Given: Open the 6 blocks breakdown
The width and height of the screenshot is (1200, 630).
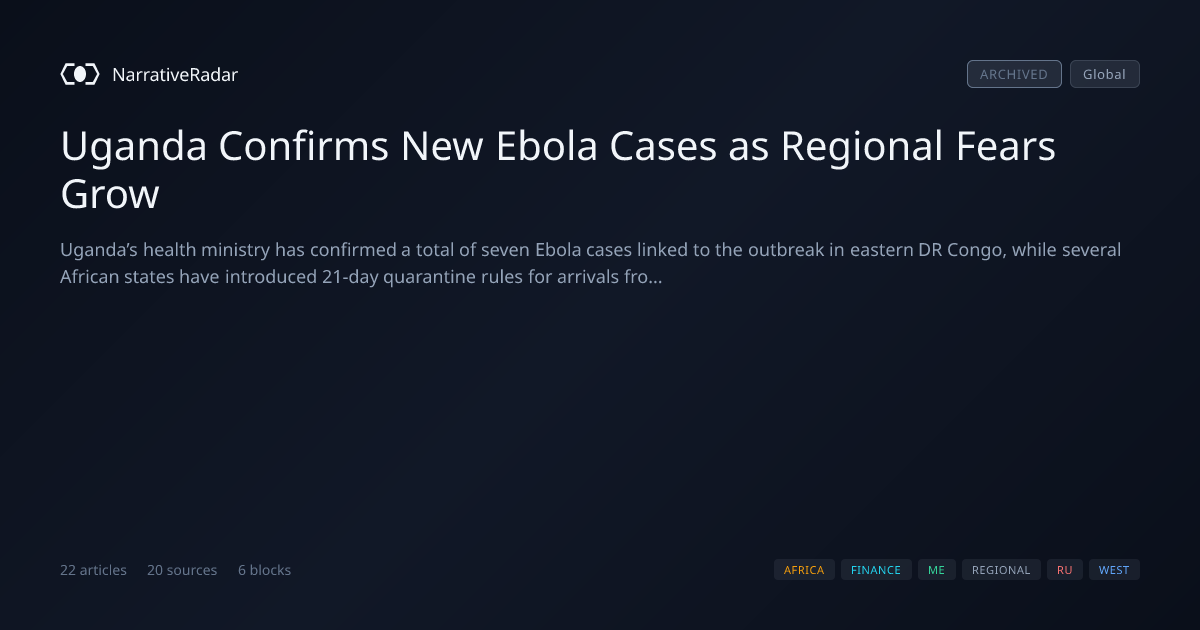Looking at the screenshot, I should click(x=264, y=570).
